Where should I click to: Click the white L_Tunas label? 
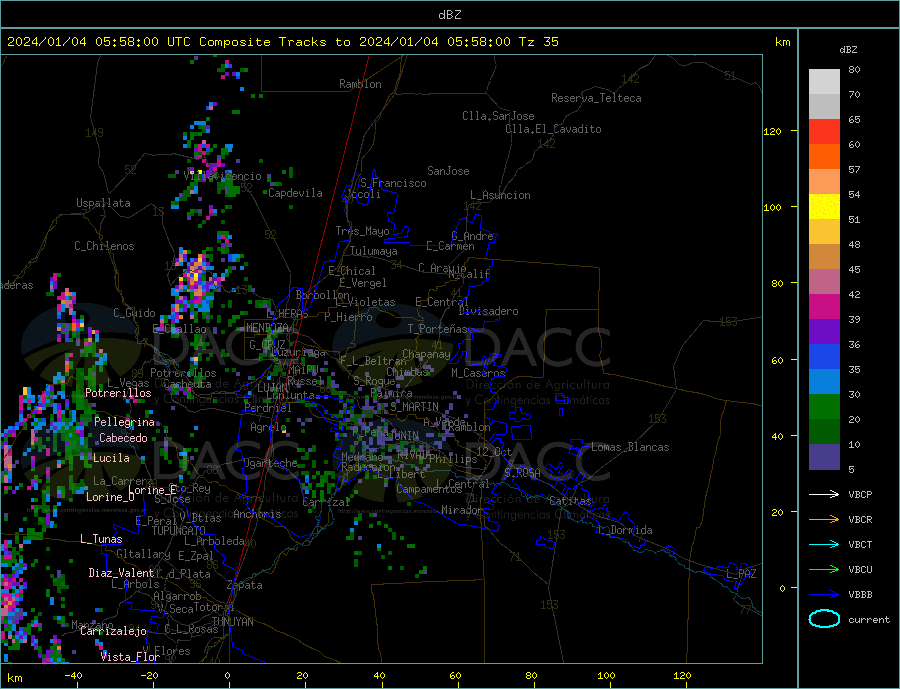pos(101,539)
